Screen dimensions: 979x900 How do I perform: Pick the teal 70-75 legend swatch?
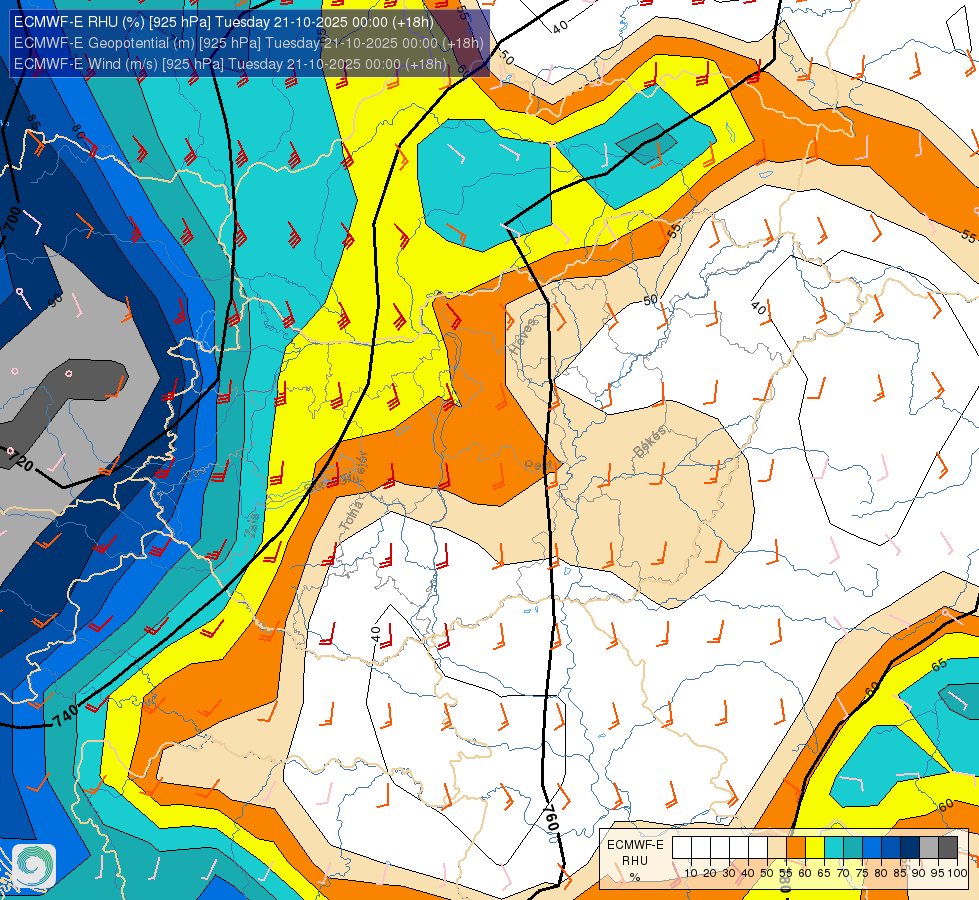(x=853, y=849)
